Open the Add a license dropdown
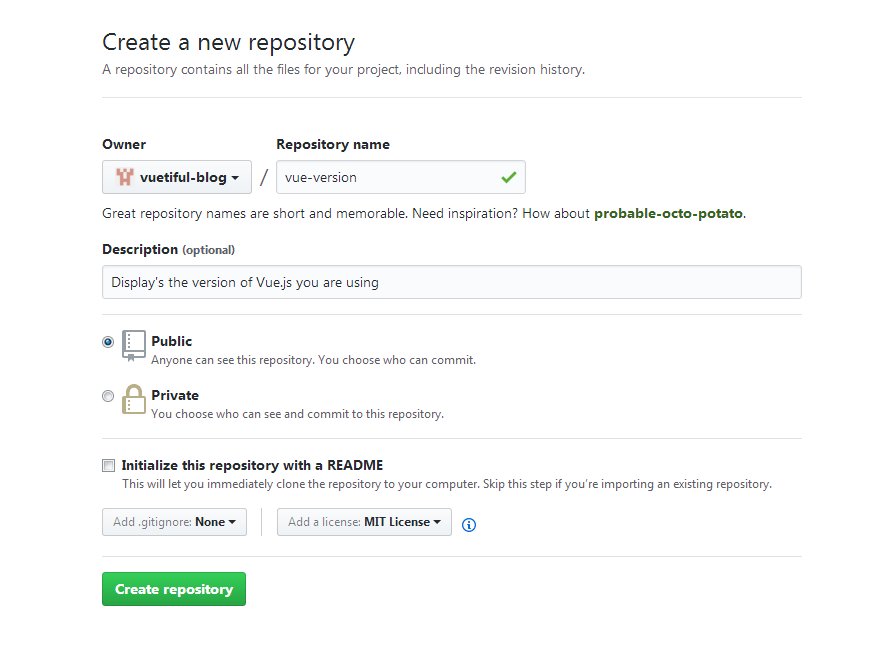Image resolution: width=896 pixels, height=645 pixels. pyautogui.click(x=364, y=522)
